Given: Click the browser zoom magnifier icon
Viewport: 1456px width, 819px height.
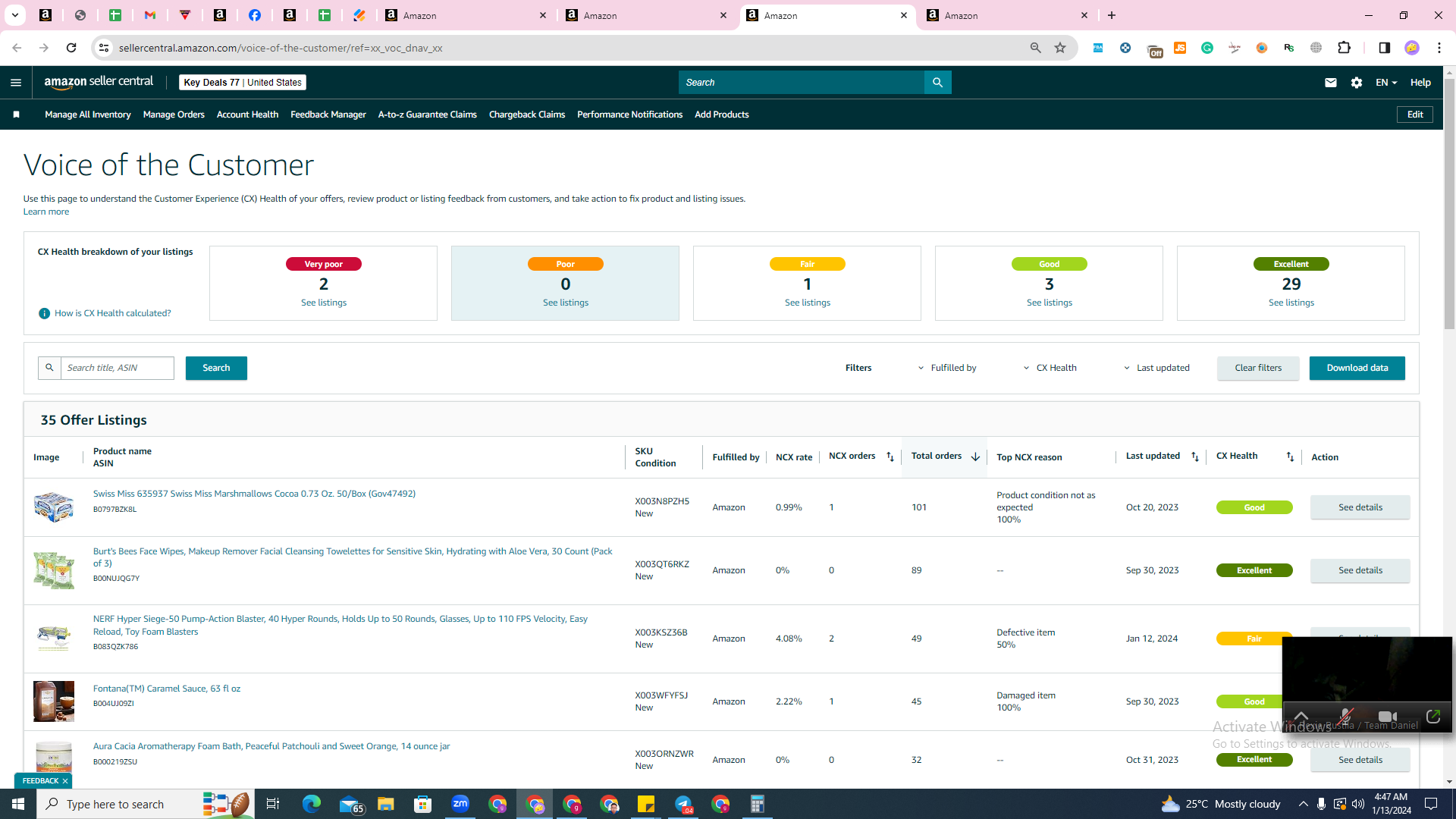Looking at the screenshot, I should [1035, 48].
